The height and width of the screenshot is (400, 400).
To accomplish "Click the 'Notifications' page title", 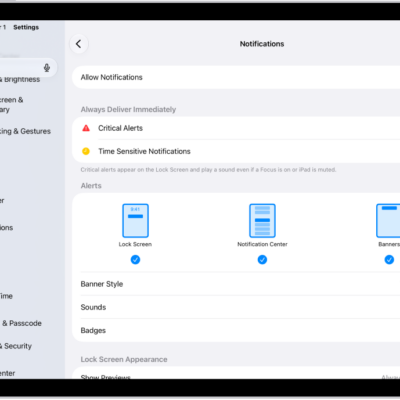I will 262,44.
